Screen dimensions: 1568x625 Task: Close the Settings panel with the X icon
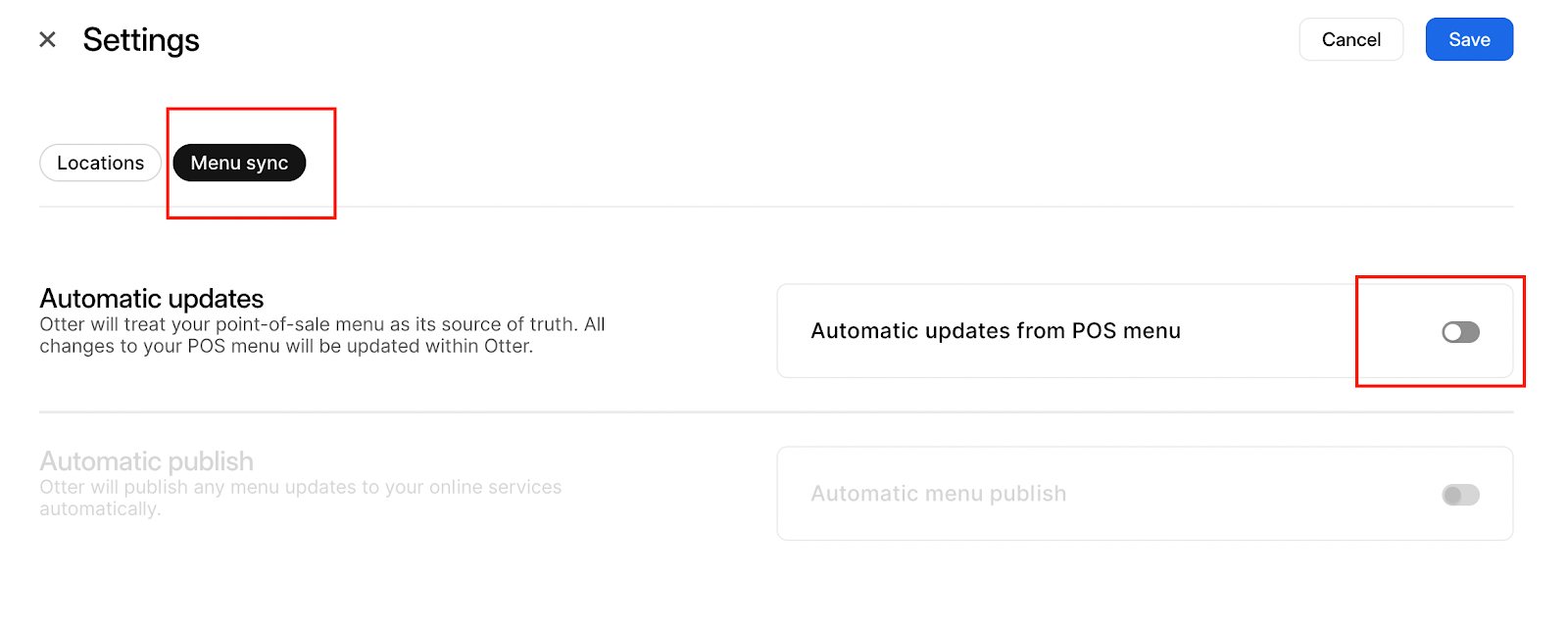point(46,39)
